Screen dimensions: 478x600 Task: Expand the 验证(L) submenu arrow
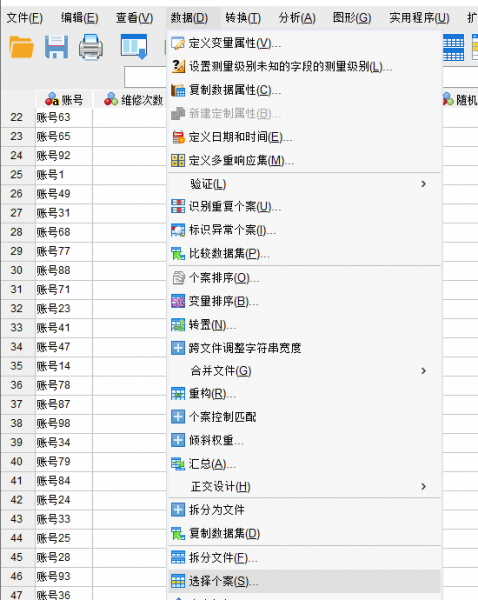pos(423,184)
